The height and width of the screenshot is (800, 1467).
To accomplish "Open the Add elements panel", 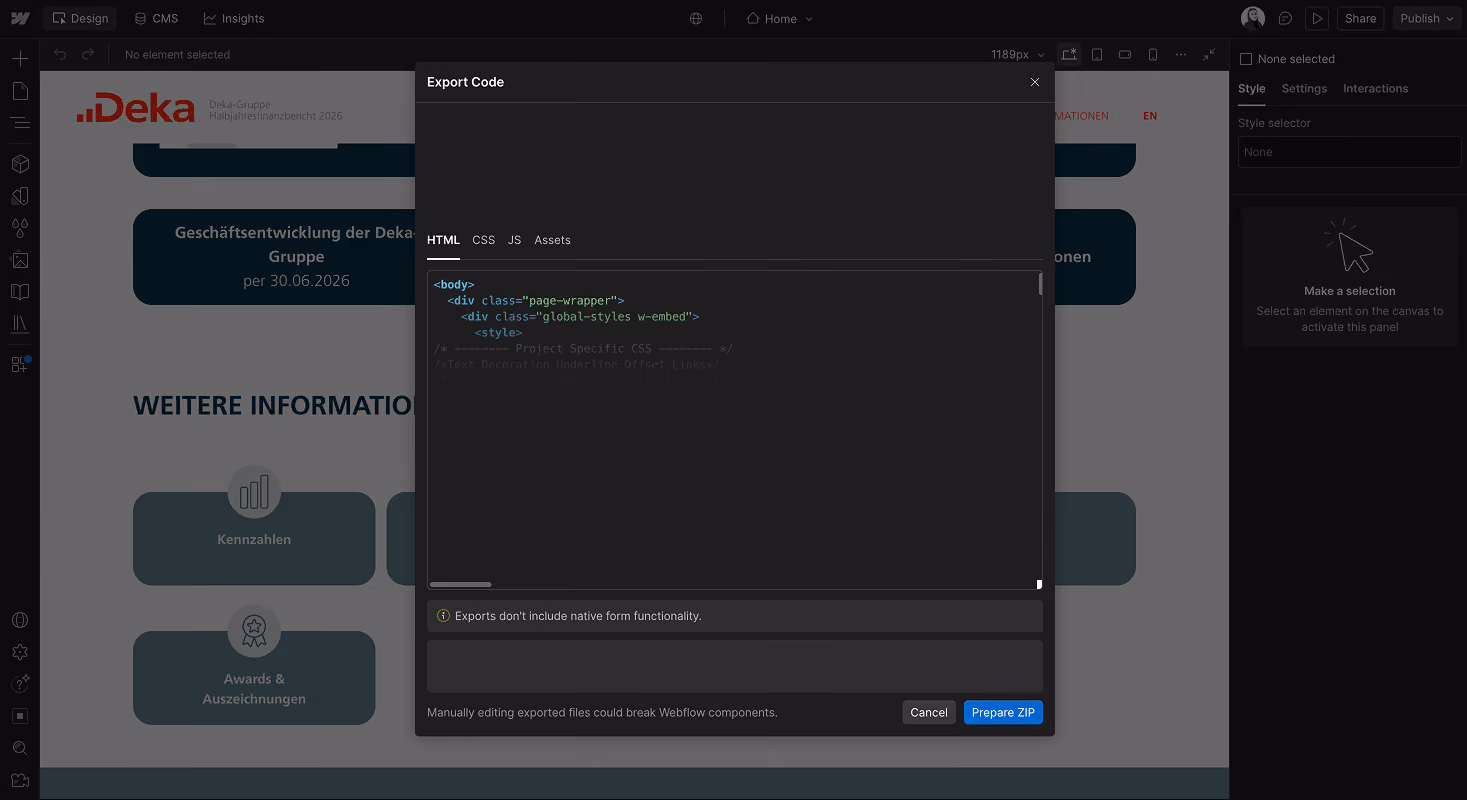I will pyautogui.click(x=20, y=59).
